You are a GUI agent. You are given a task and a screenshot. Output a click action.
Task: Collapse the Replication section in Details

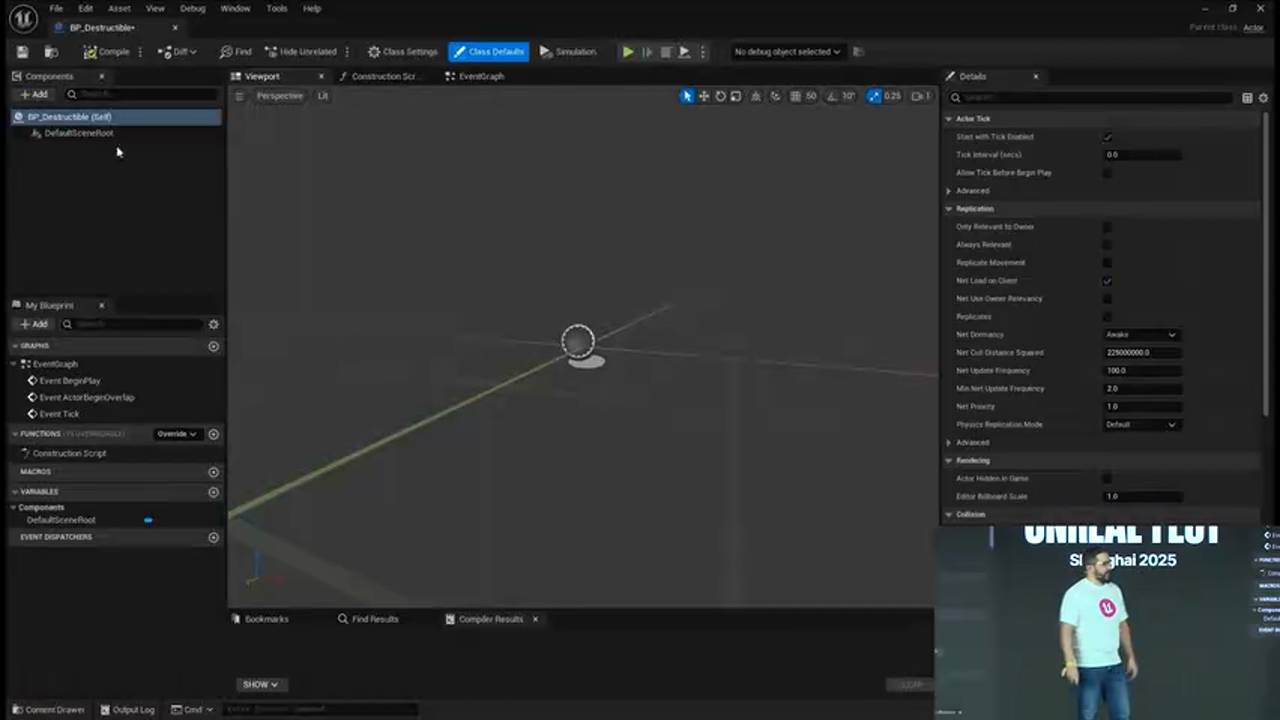tap(949, 208)
